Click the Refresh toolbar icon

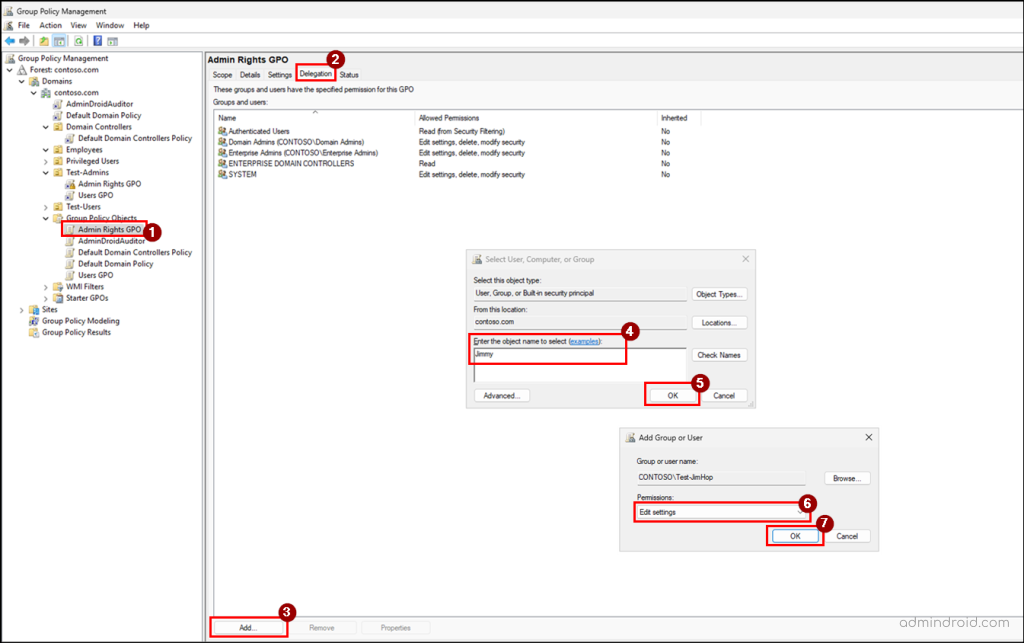pyautogui.click(x=79, y=39)
